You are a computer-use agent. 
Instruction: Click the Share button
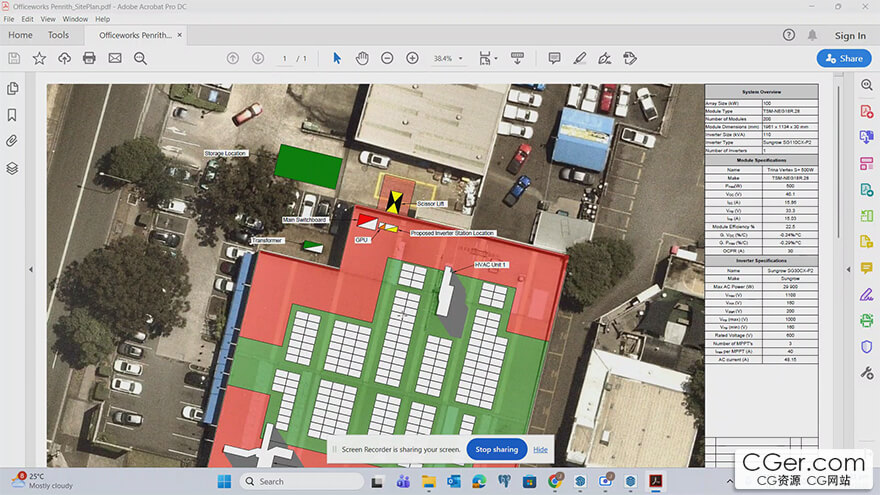pos(843,58)
